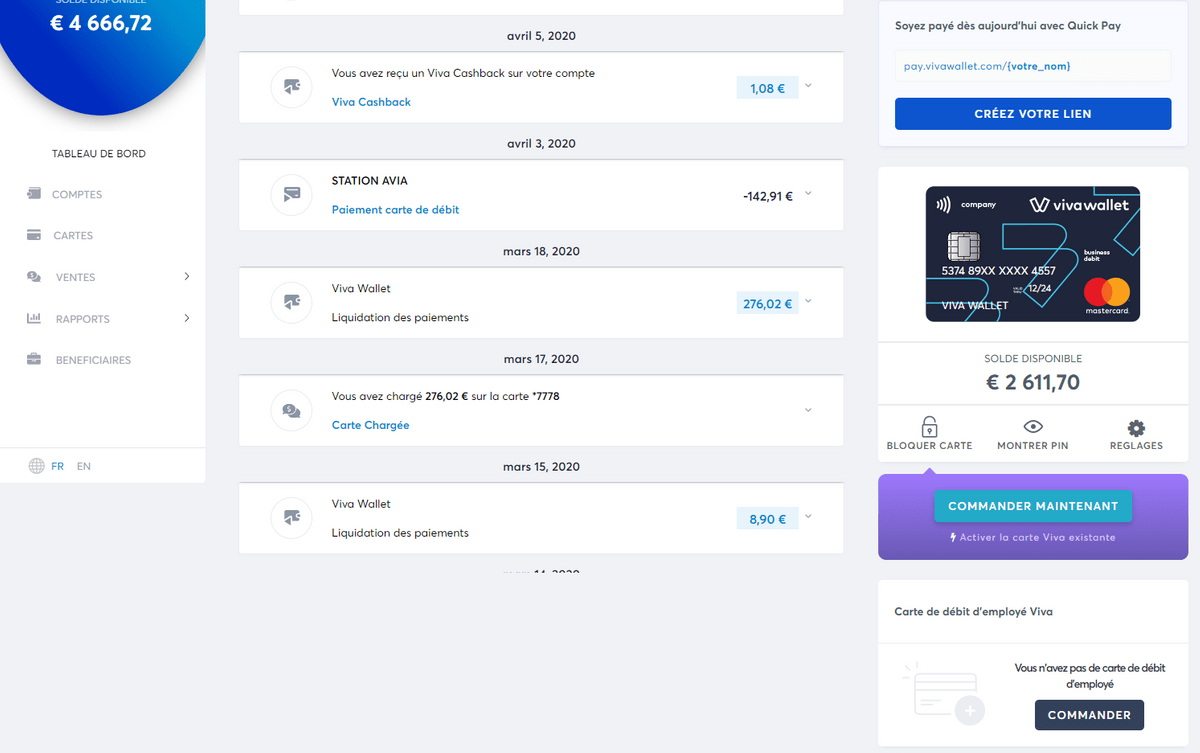Expand the Carte Chargée transaction details
The width and height of the screenshot is (1200, 753).
pyautogui.click(x=808, y=409)
